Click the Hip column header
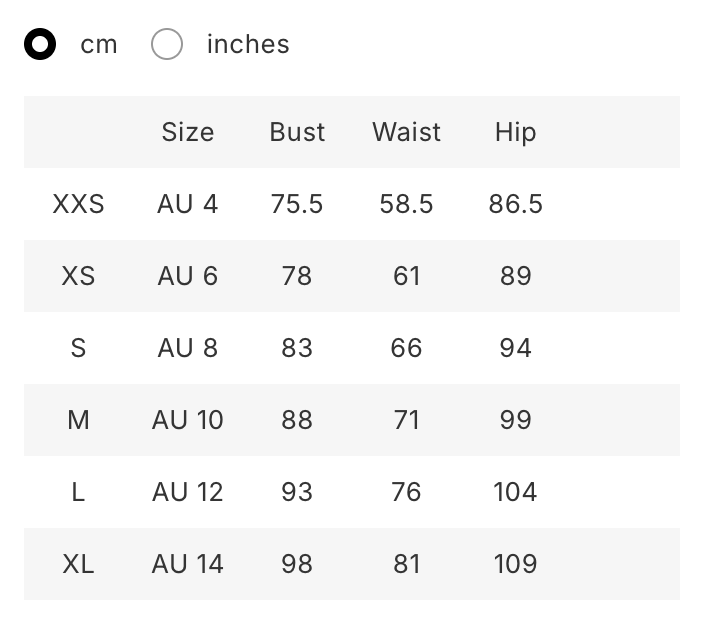The width and height of the screenshot is (706, 620). tap(515, 132)
